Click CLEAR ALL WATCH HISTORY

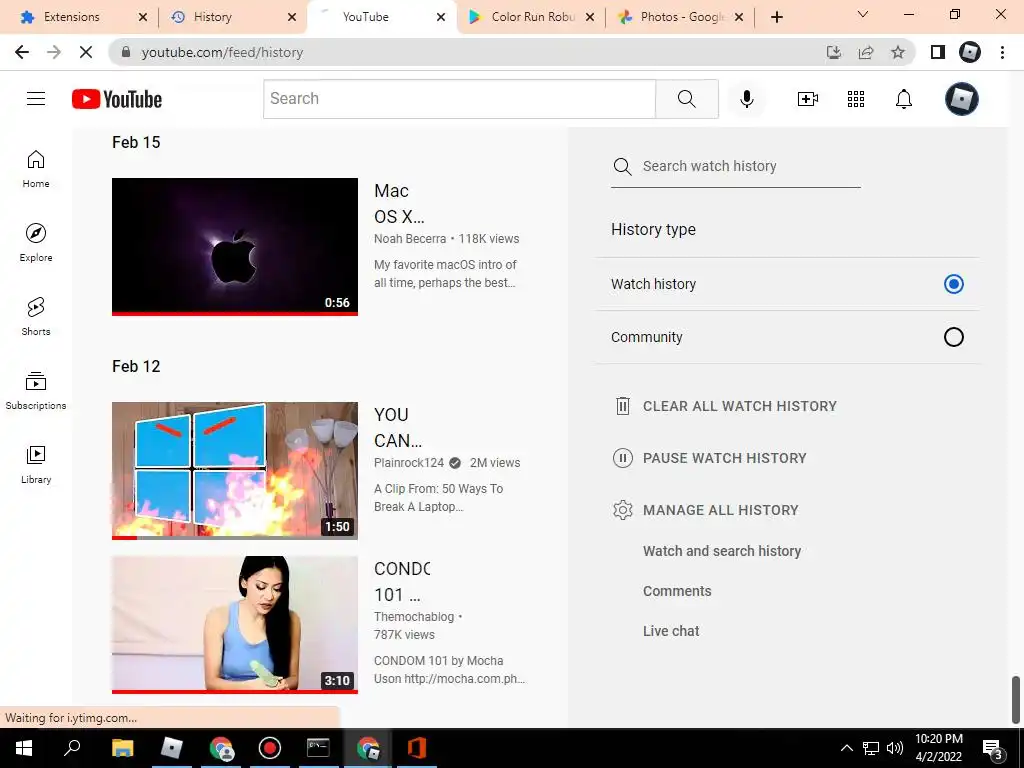(x=740, y=406)
